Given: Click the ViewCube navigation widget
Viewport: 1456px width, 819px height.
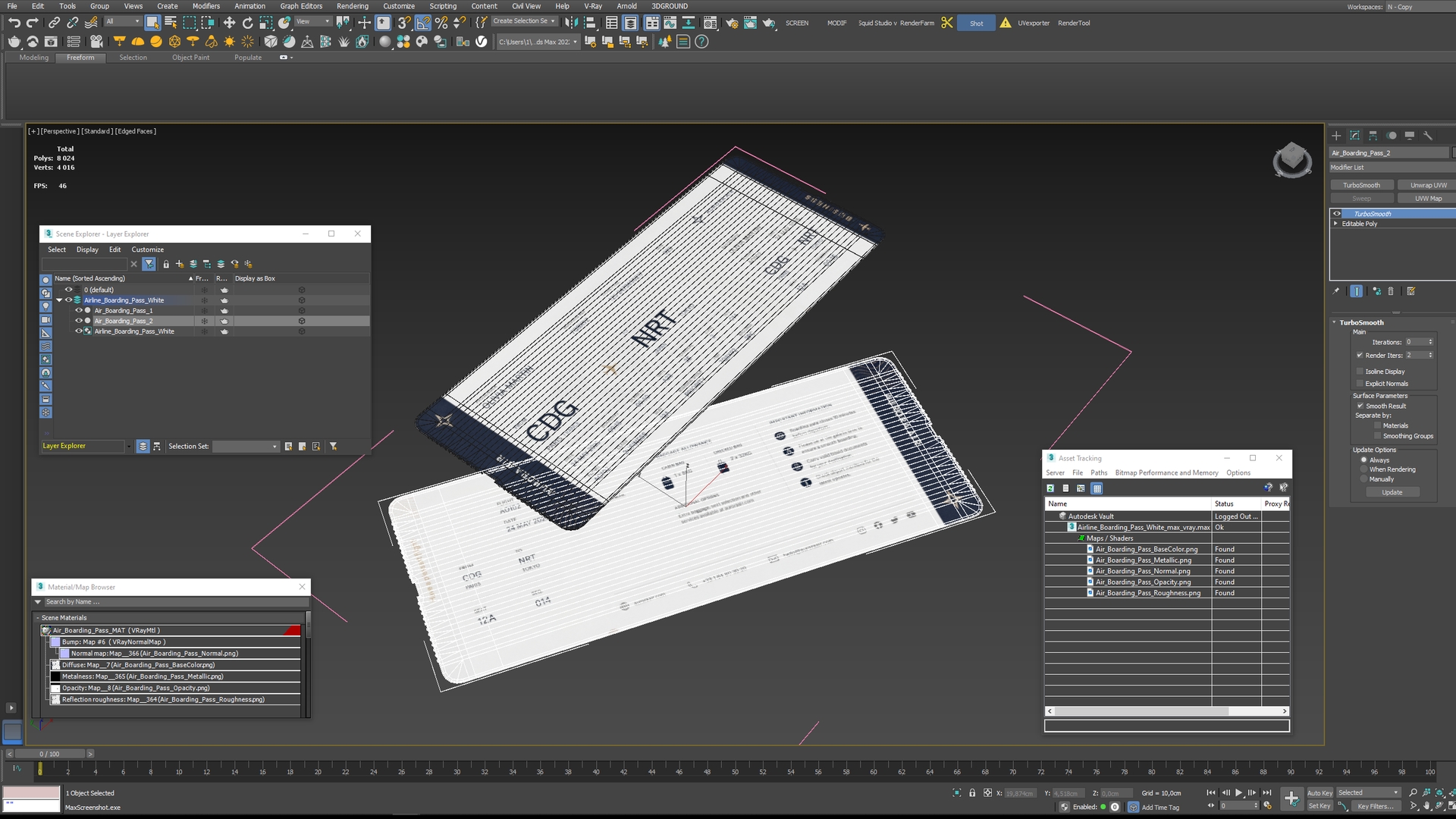Looking at the screenshot, I should coord(1292,160).
